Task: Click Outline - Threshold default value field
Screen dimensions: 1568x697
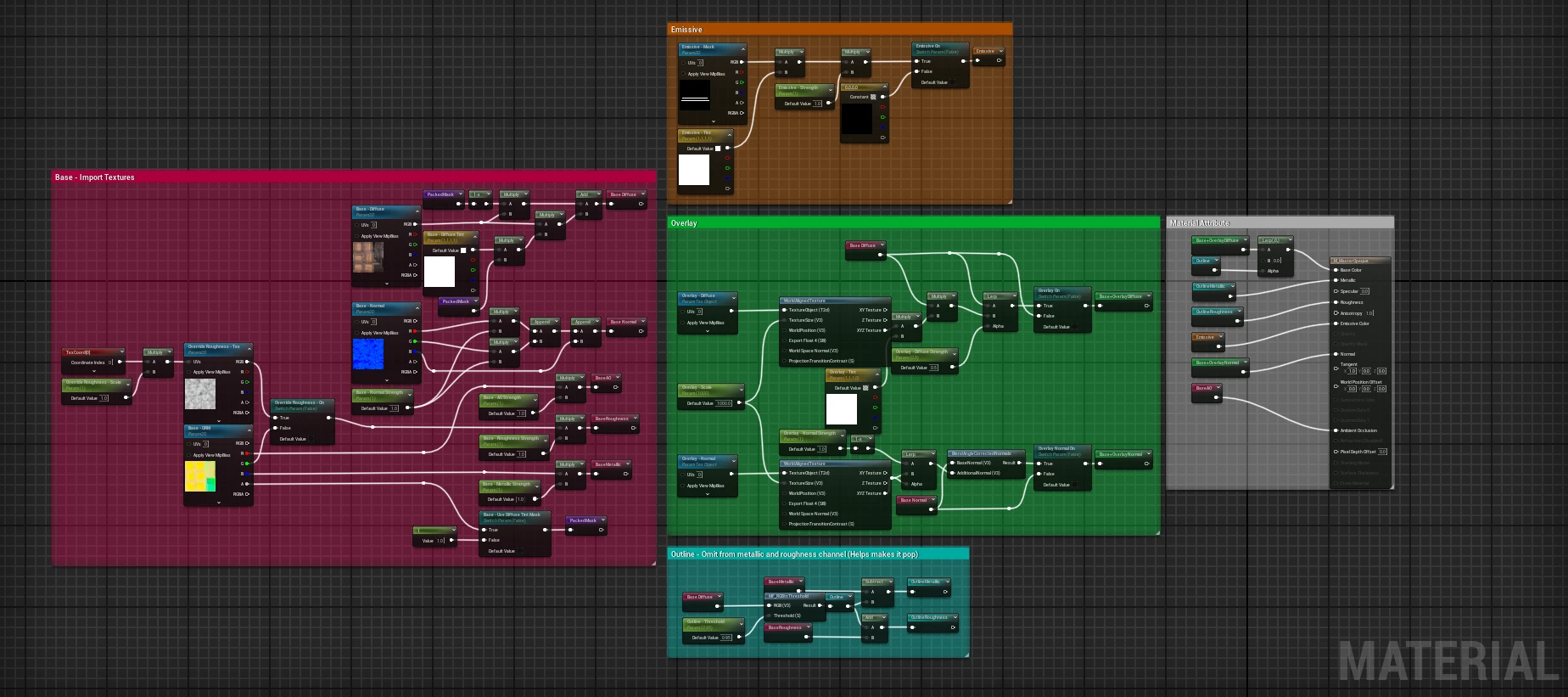Action: click(x=726, y=638)
